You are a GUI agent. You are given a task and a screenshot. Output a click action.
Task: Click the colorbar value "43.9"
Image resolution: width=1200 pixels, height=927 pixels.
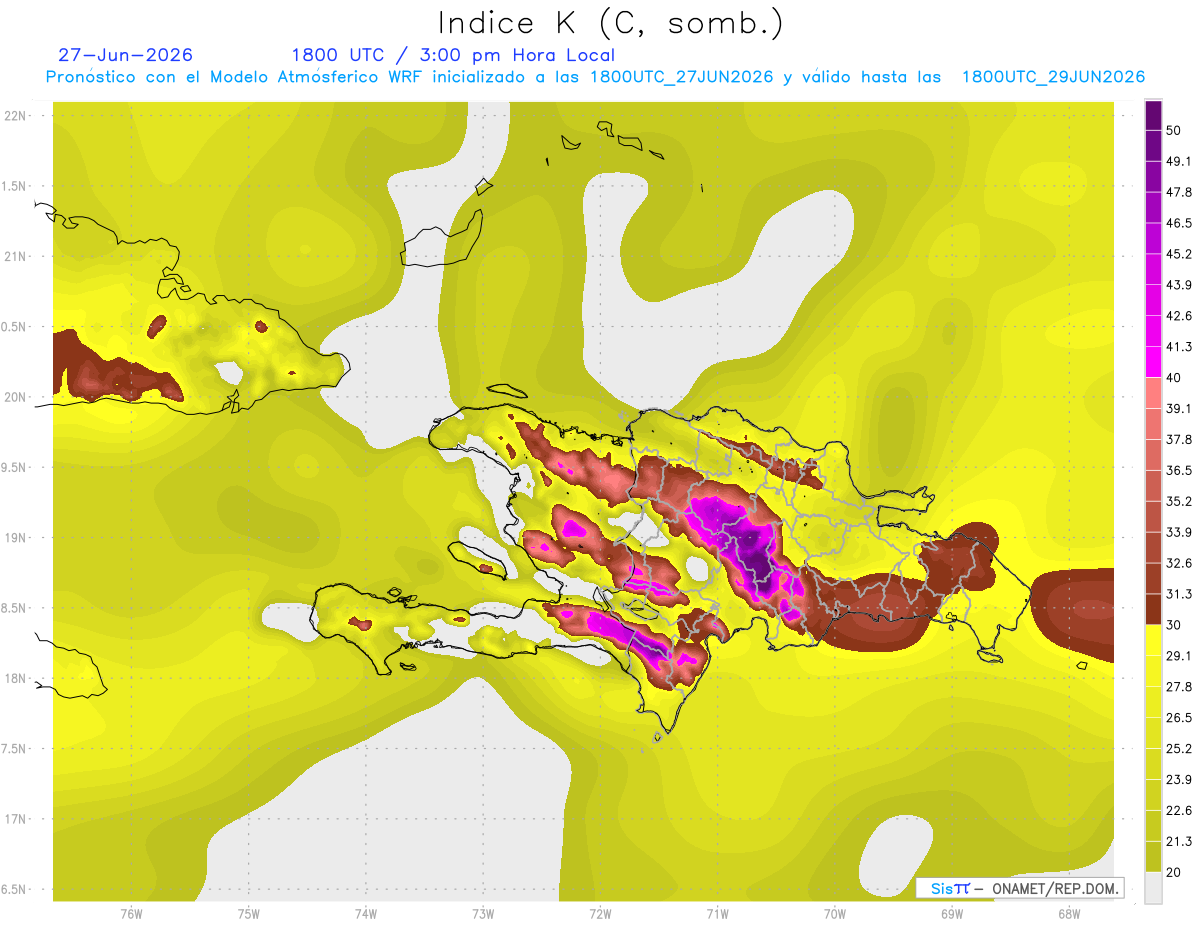pos(1180,285)
